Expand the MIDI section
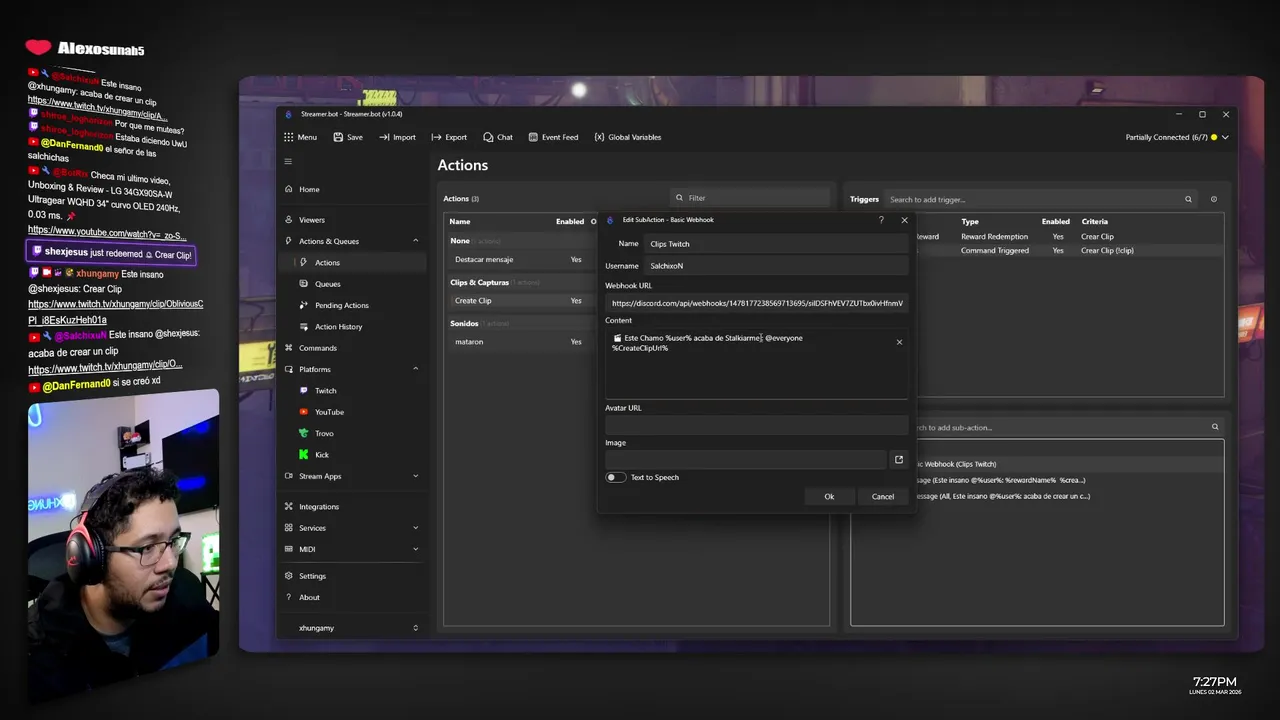This screenshot has width=1280, height=720. pos(416,549)
